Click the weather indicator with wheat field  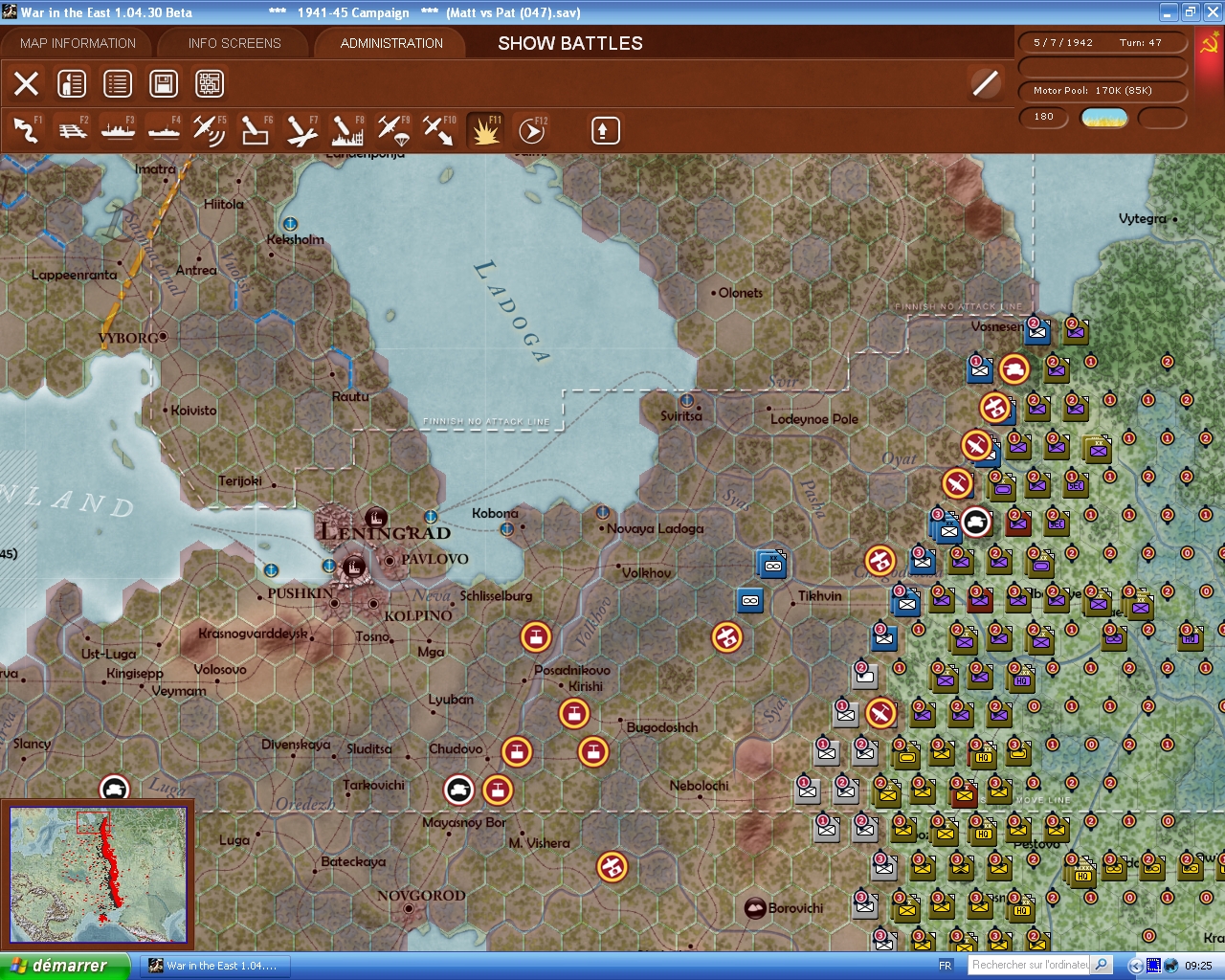[1103, 117]
